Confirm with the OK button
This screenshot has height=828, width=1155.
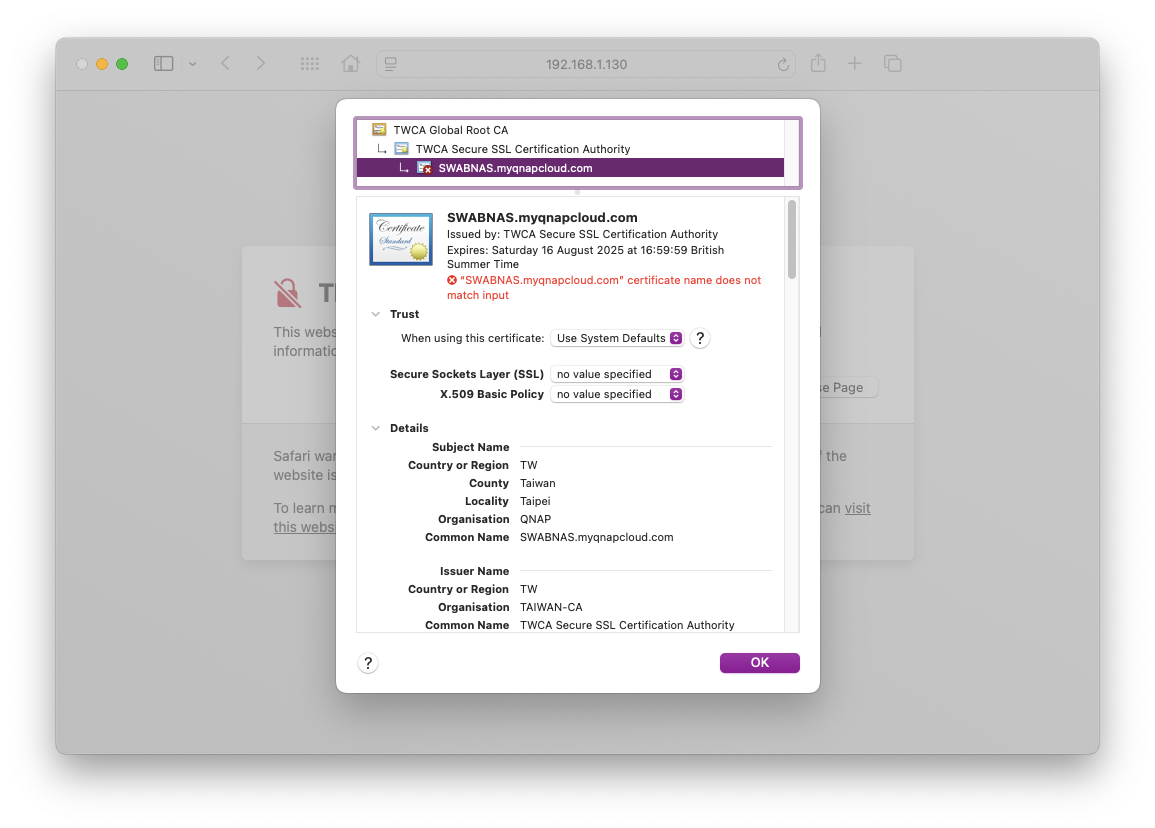point(759,662)
